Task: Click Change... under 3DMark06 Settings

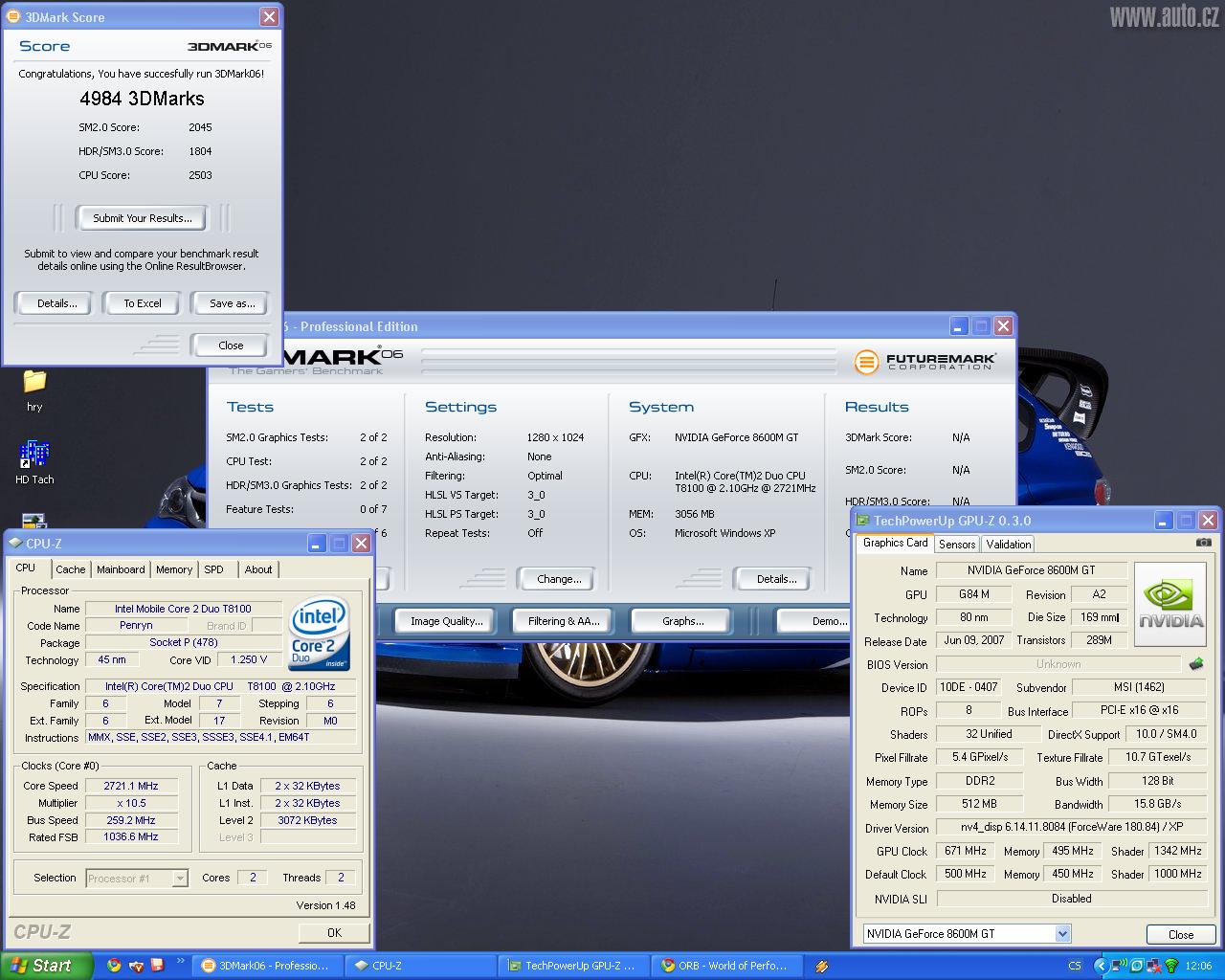Action: (x=559, y=579)
